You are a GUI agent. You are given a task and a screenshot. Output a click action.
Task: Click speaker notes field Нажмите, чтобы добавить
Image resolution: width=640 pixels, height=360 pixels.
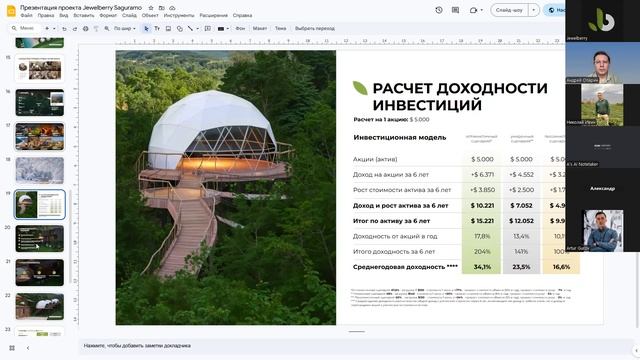click(x=355, y=346)
